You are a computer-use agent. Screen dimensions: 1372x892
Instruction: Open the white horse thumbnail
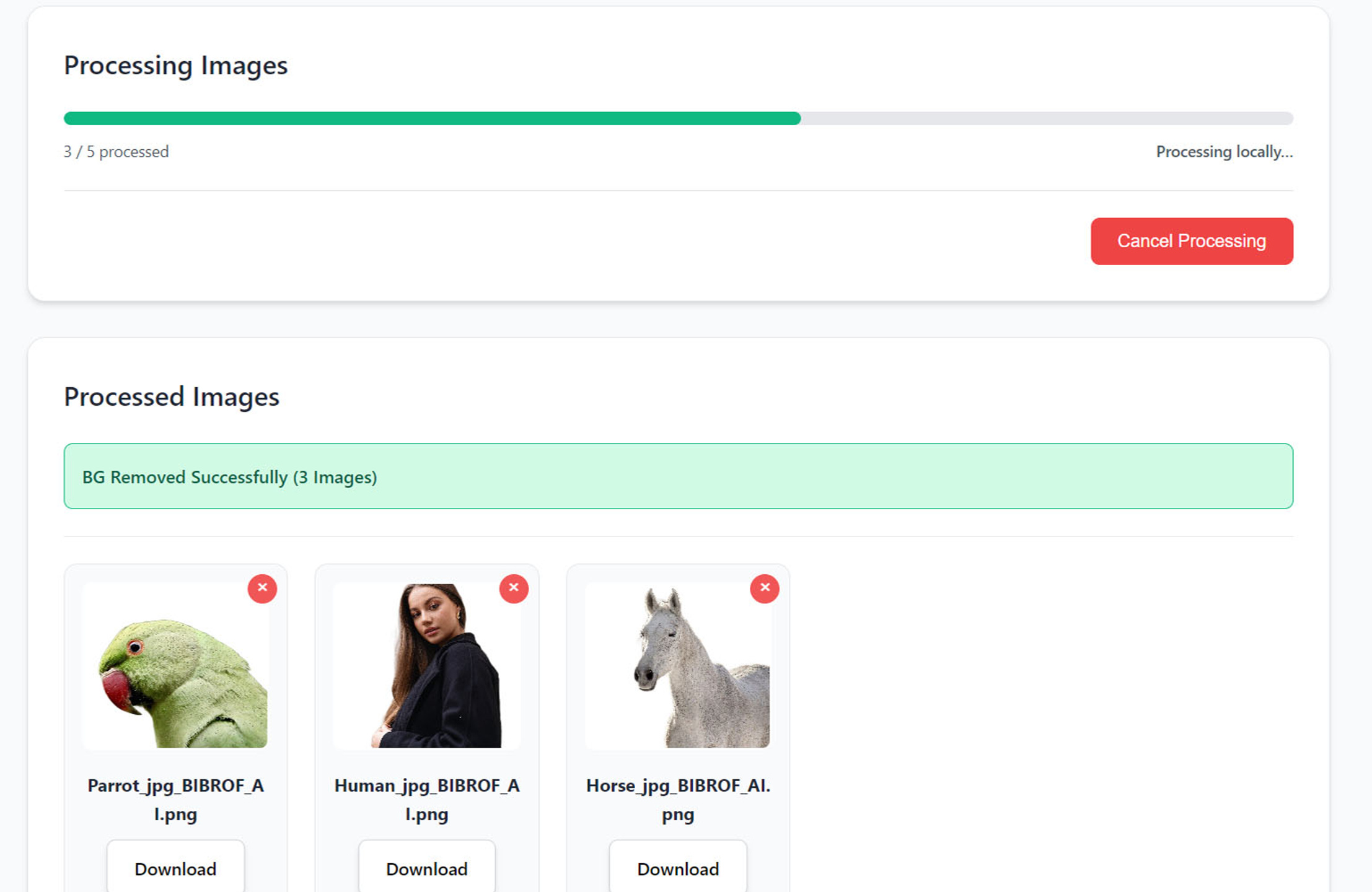[678, 666]
